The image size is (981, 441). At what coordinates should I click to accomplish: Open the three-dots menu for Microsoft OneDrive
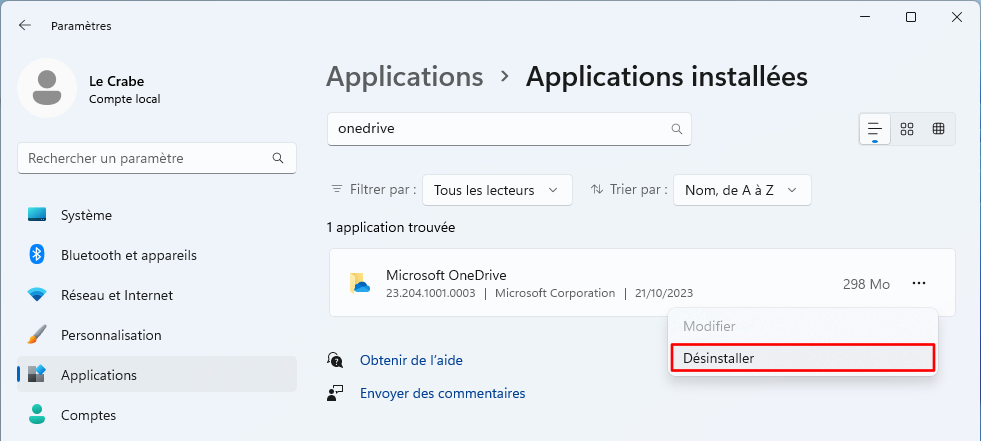918,283
